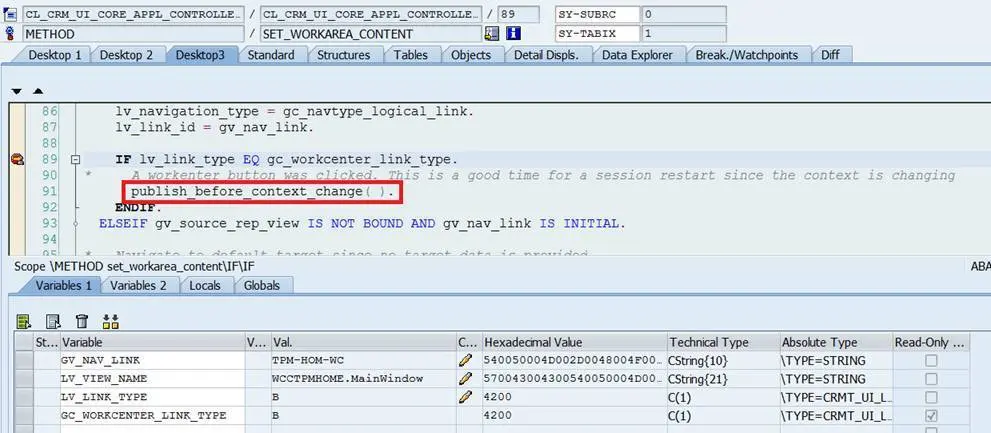Click the Absolute Type column header
991x433 pixels.
836,342
